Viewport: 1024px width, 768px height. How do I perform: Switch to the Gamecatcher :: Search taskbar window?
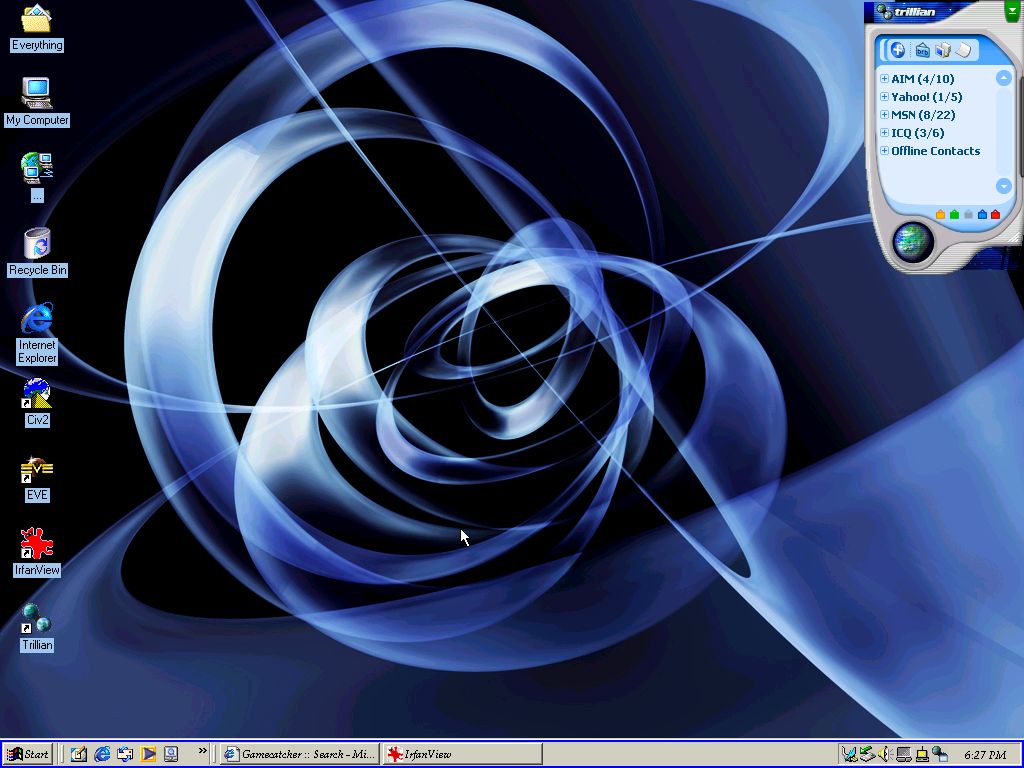pos(300,754)
